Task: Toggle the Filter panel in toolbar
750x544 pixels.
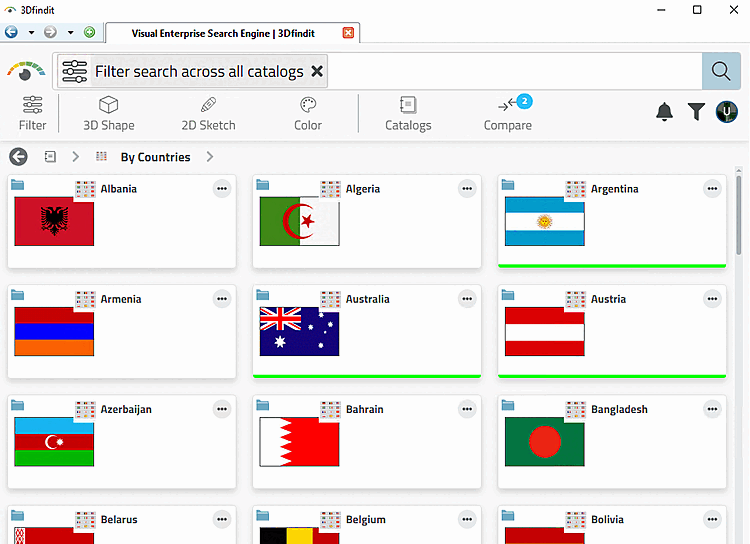Action: 33,113
